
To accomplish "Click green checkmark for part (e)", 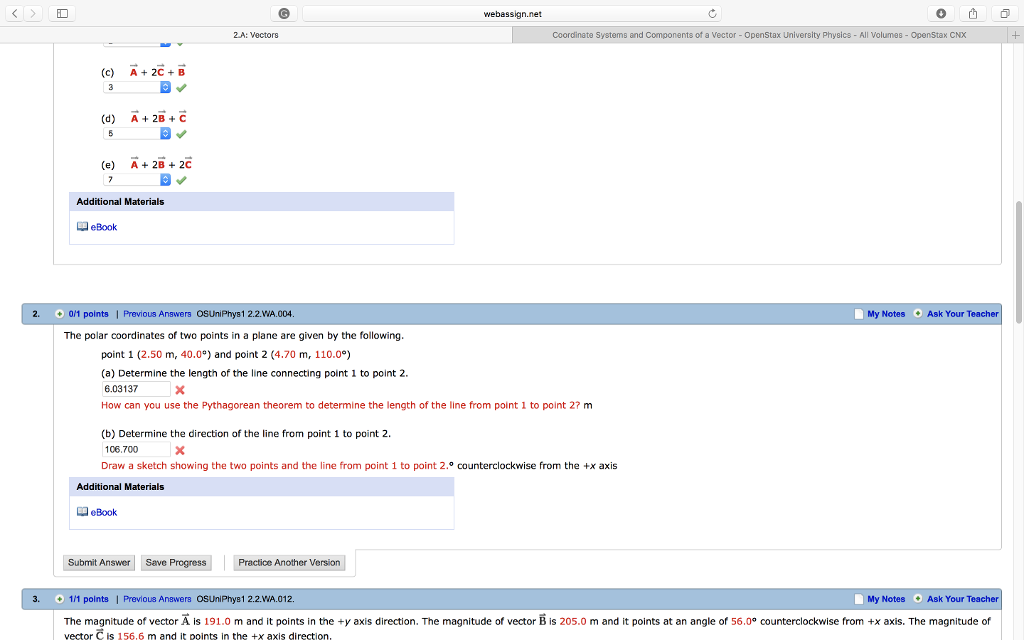I will pyautogui.click(x=181, y=180).
